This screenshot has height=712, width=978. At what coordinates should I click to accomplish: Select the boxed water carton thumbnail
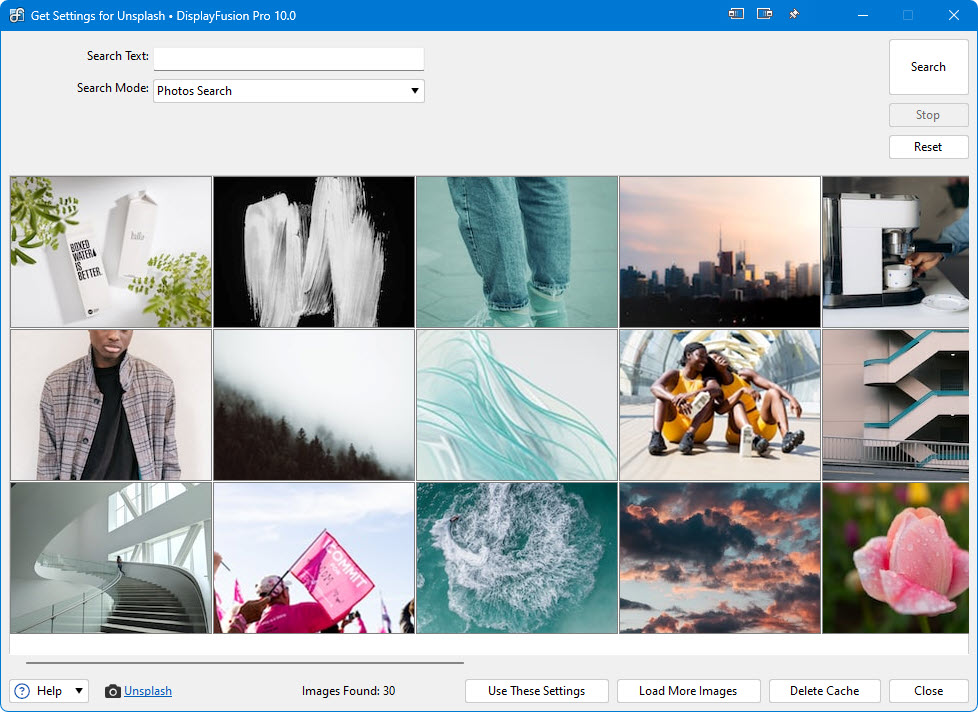click(x=111, y=252)
